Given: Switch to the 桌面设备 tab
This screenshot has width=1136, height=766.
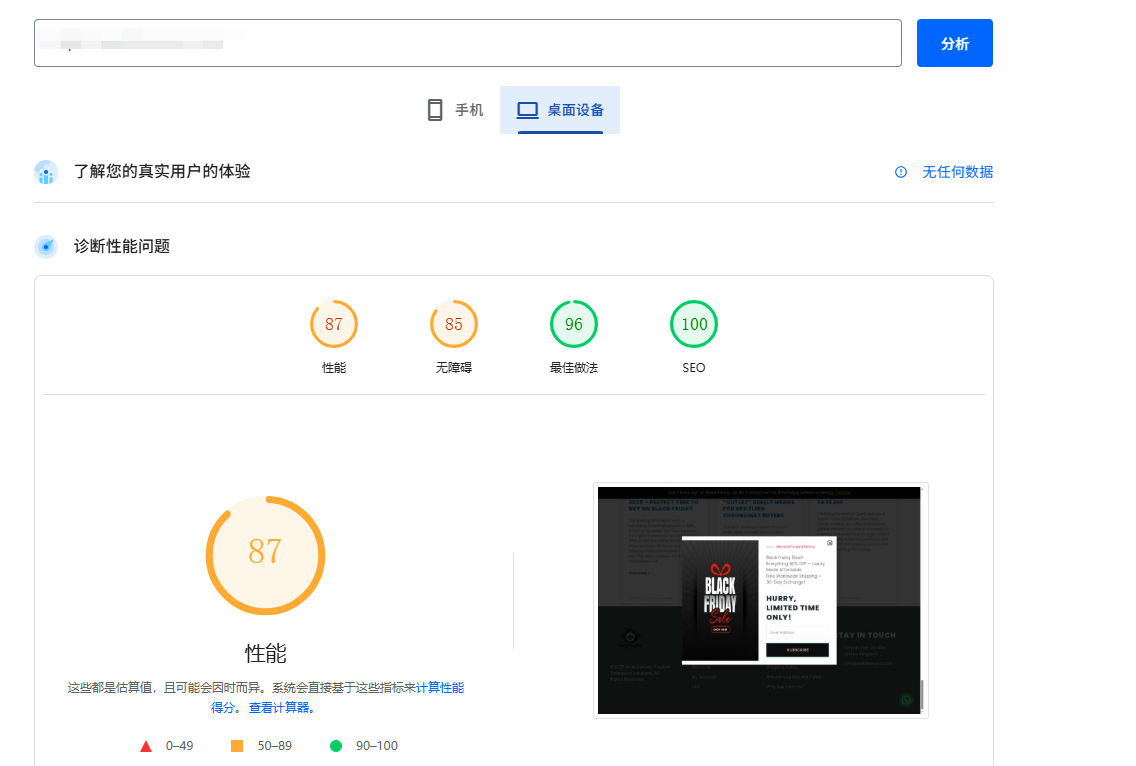Looking at the screenshot, I should (560, 110).
